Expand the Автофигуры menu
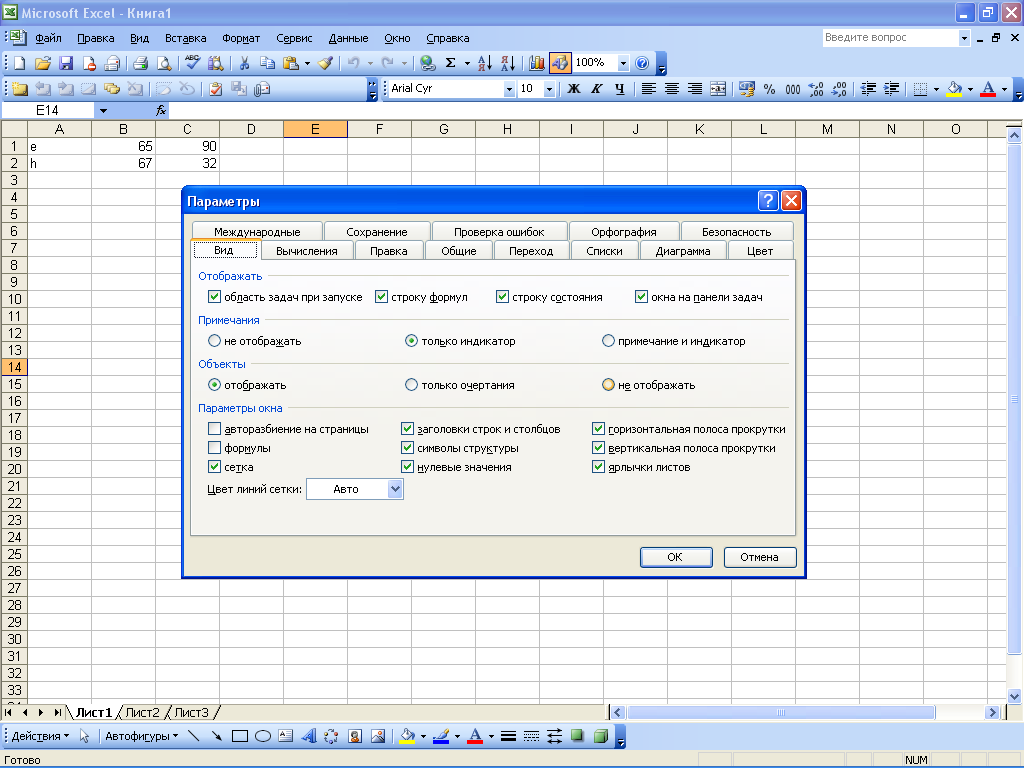 tap(141, 737)
